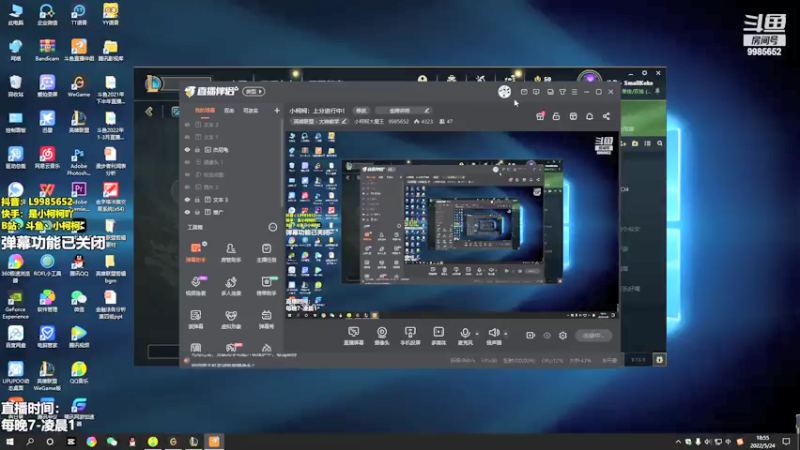This screenshot has width=800, height=450.
Task: Click the 直播中 streaming button
Action: click(593, 335)
